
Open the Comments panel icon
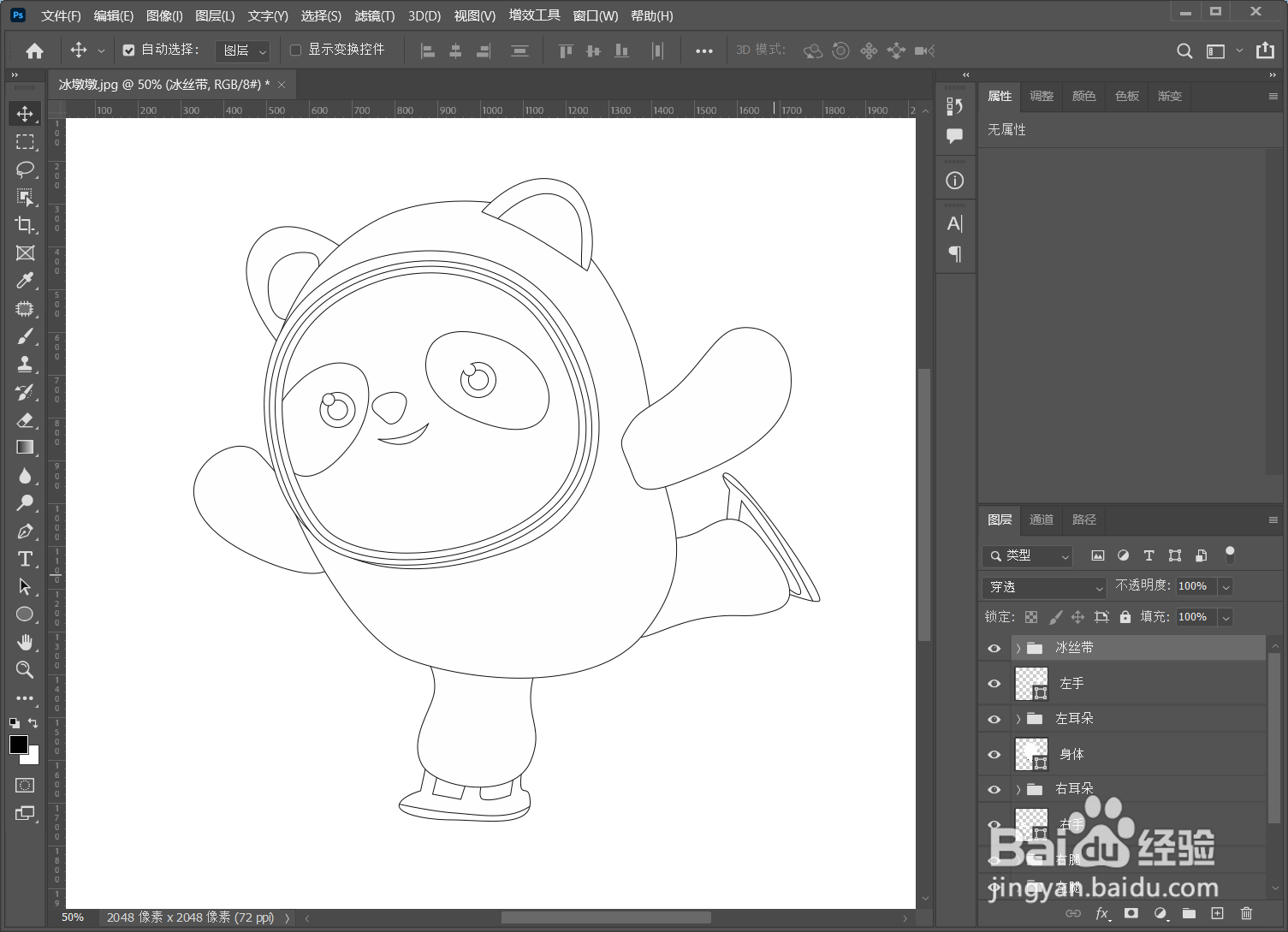(x=955, y=136)
